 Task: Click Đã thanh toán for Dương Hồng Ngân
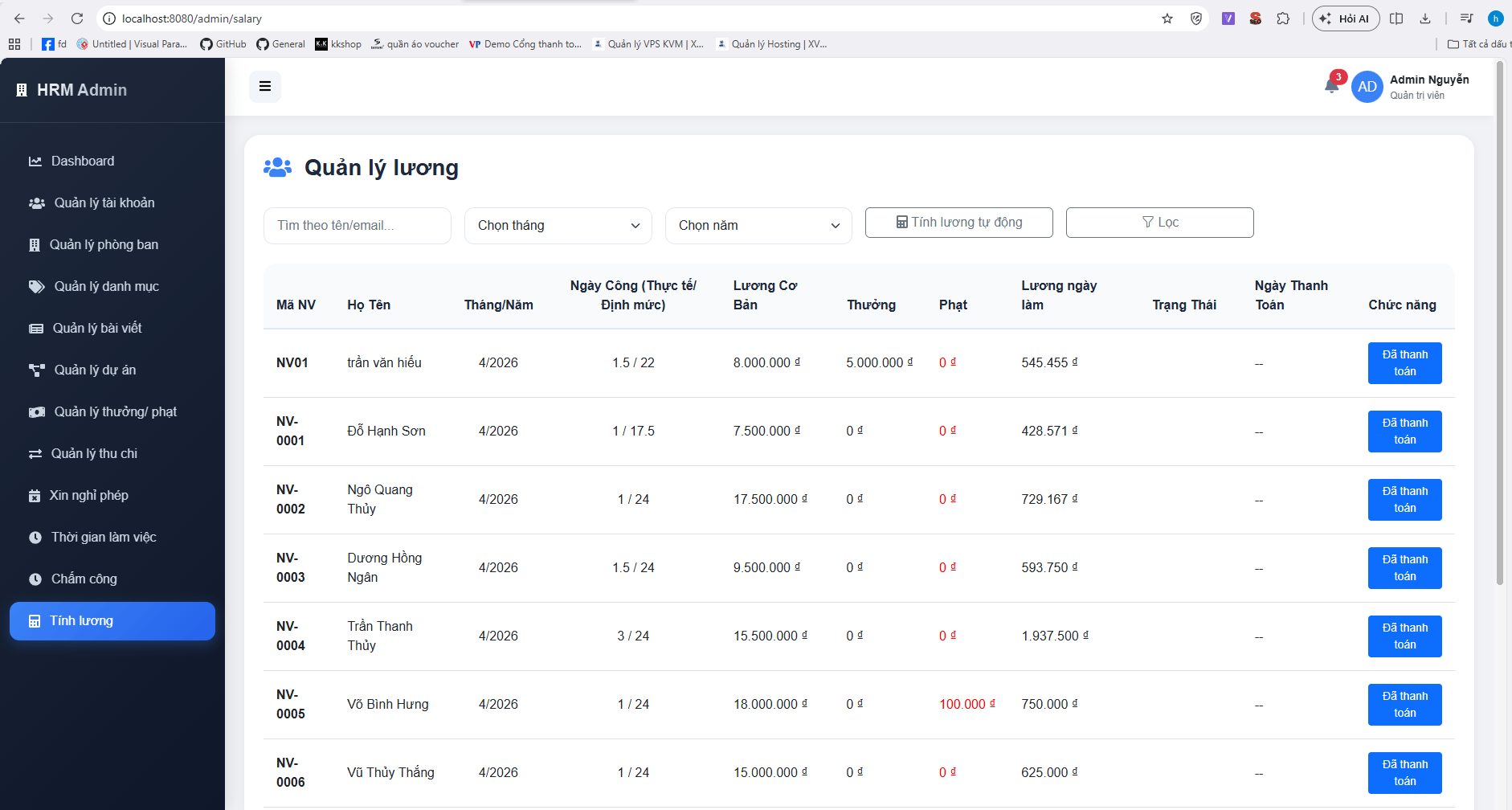[x=1405, y=568]
